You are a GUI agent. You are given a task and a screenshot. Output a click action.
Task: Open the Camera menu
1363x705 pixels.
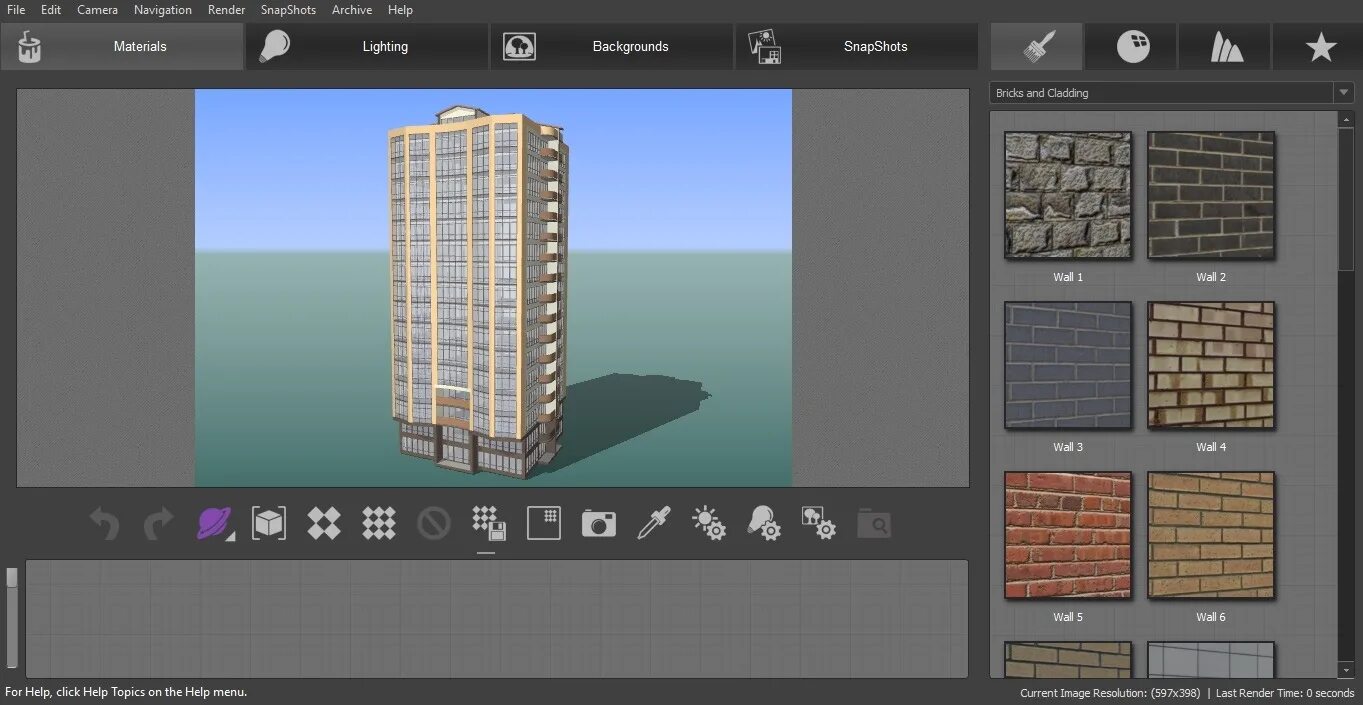(x=97, y=10)
